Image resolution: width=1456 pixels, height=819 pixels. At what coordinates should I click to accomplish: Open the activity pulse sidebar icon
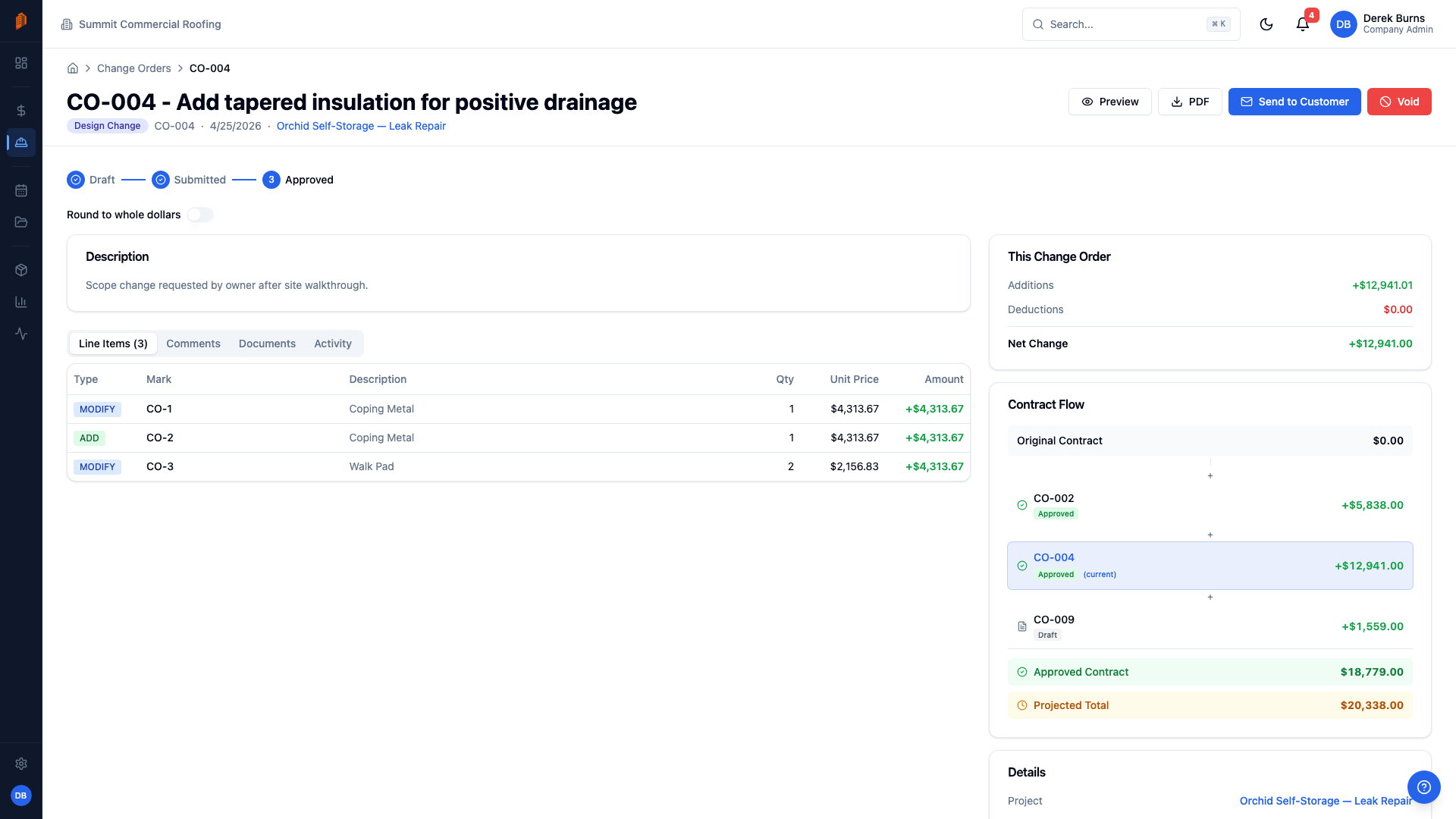(x=21, y=334)
